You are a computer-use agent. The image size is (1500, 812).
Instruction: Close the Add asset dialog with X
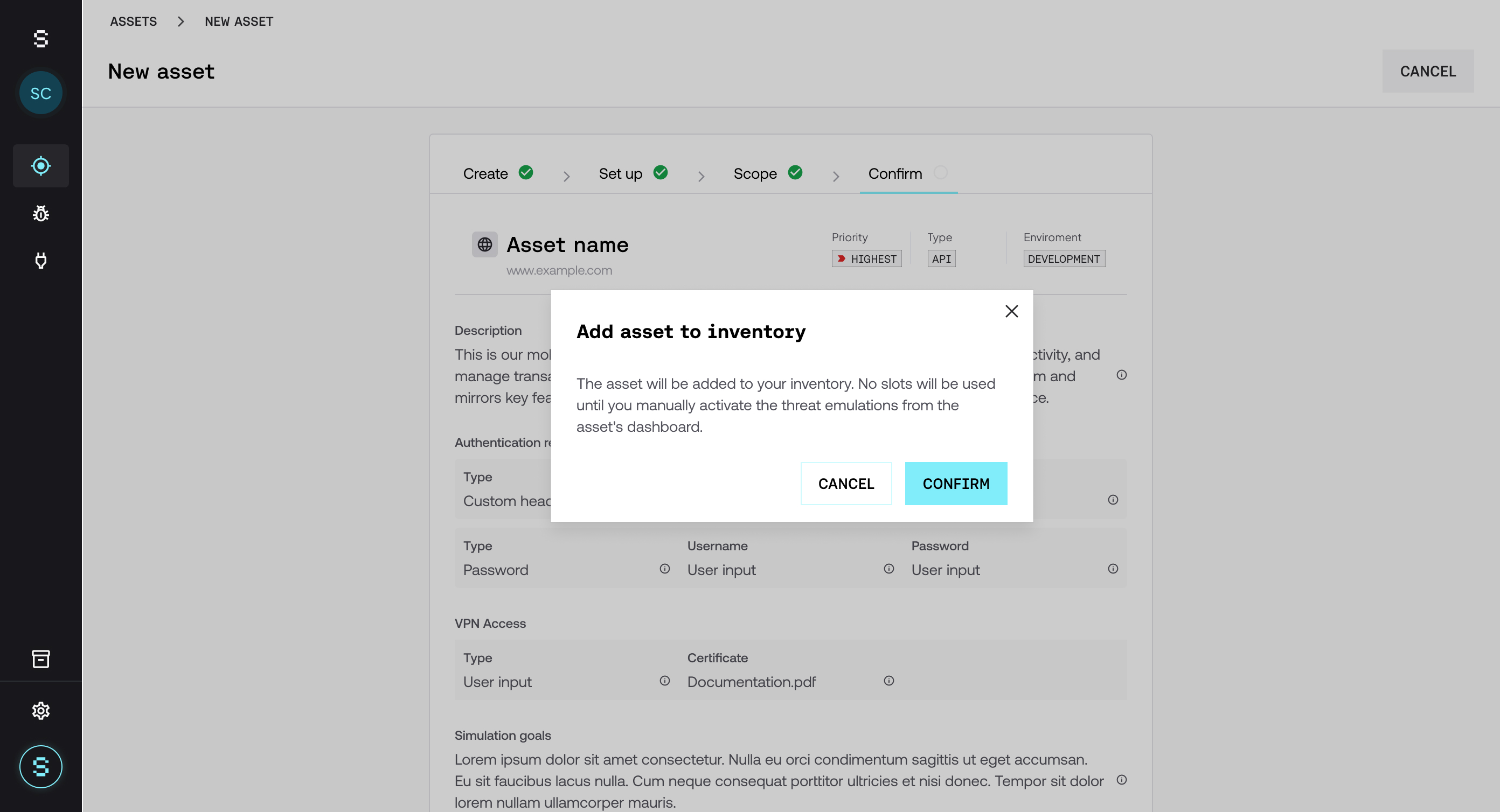(x=1011, y=311)
